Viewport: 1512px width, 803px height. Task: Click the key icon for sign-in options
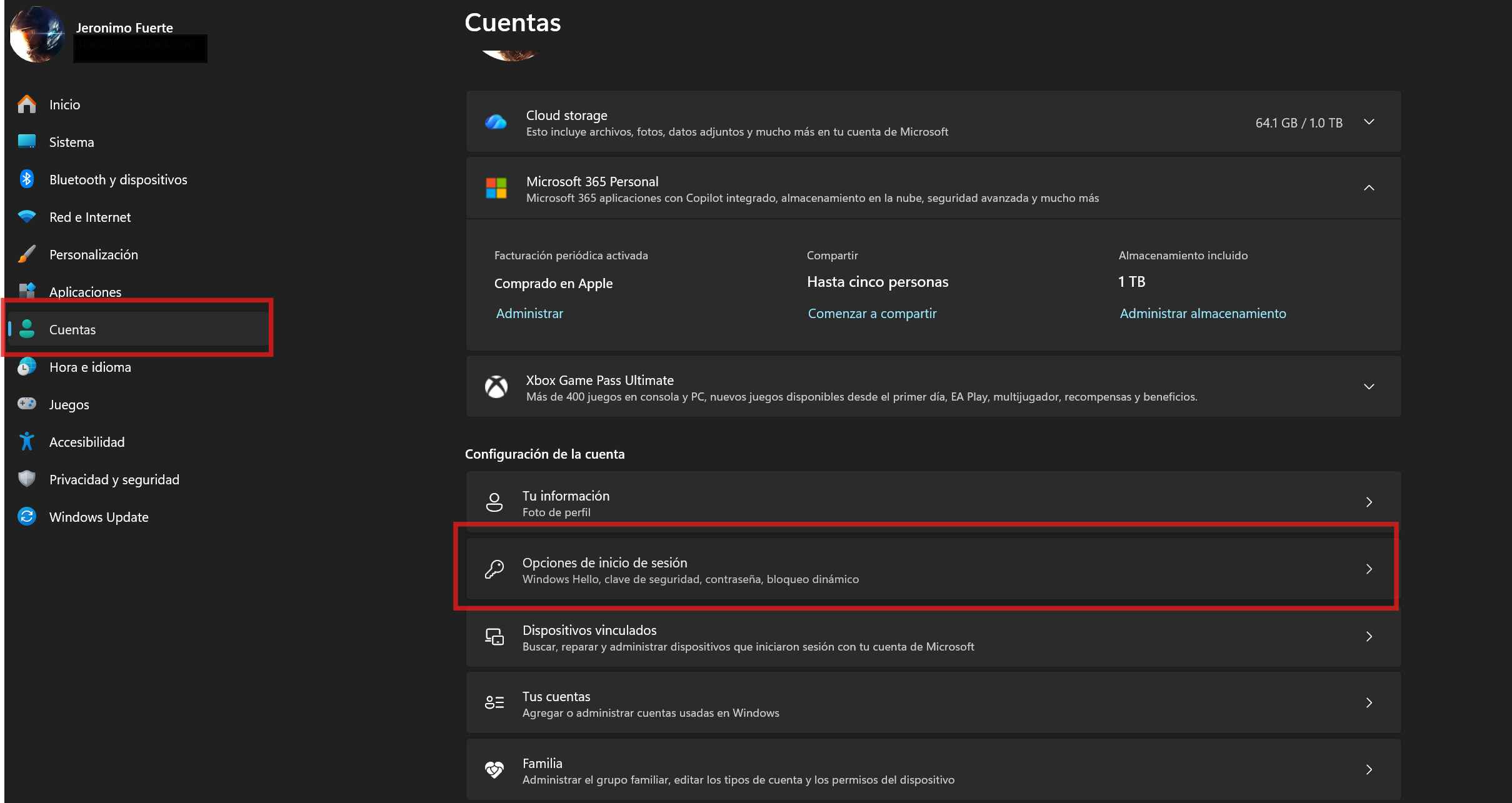click(x=494, y=569)
